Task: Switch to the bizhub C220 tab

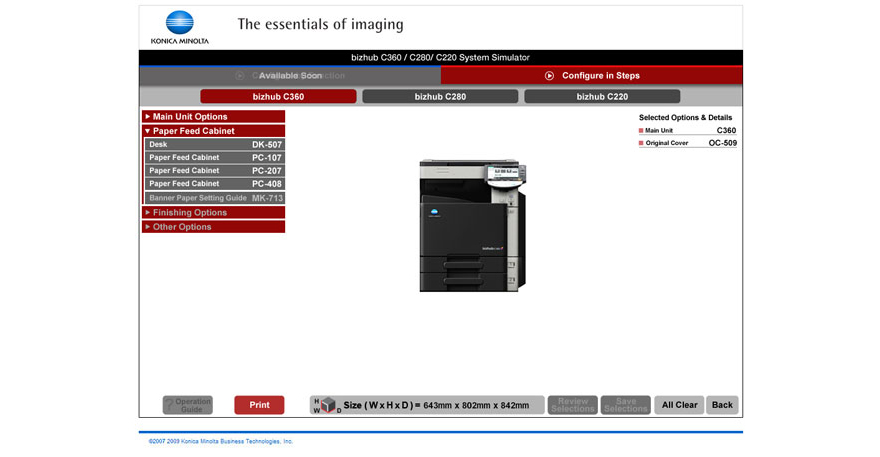Action: 602,97
